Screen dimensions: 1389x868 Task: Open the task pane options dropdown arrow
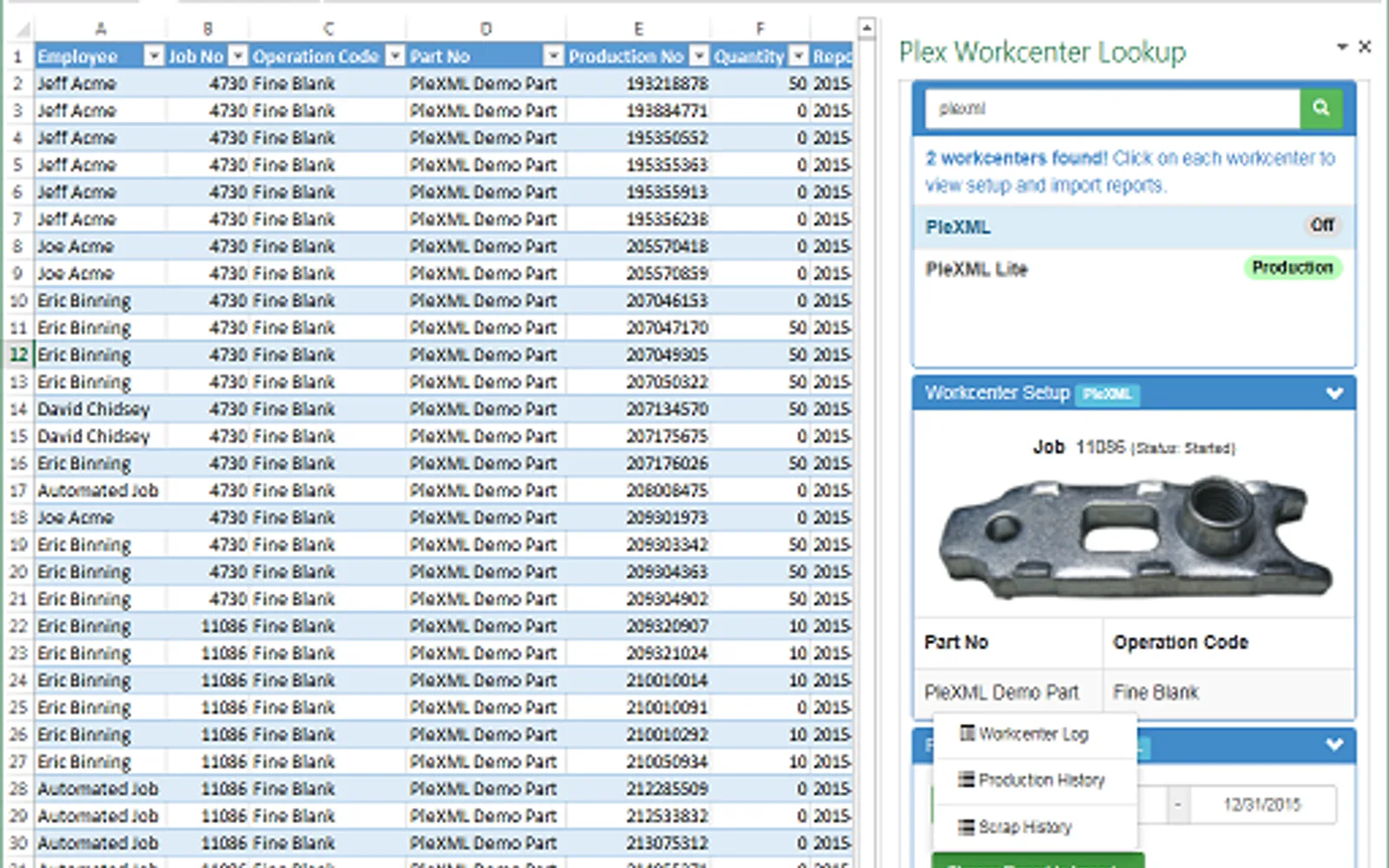pyautogui.click(x=1342, y=47)
